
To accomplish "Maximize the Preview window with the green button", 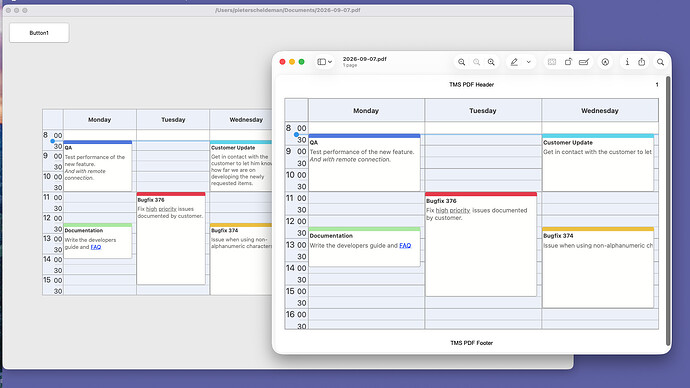I will [x=301, y=62].
